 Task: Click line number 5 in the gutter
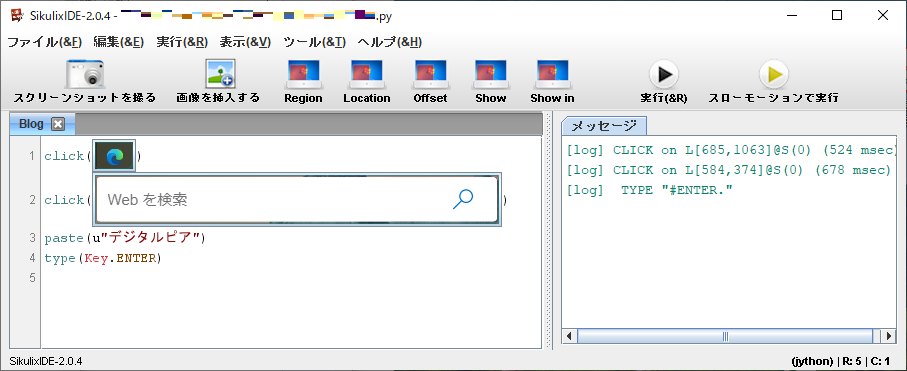tap(32, 278)
